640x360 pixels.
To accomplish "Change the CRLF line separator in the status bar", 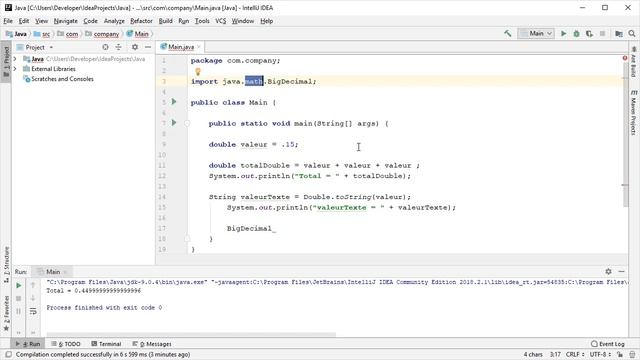I will tap(575, 354).
